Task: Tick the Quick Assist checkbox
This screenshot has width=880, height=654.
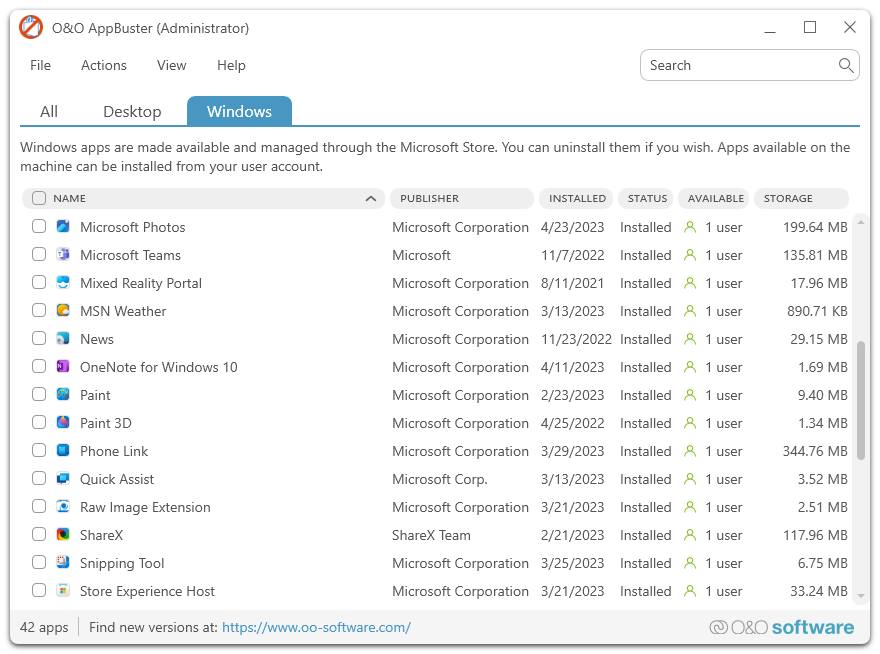Action: tap(39, 479)
